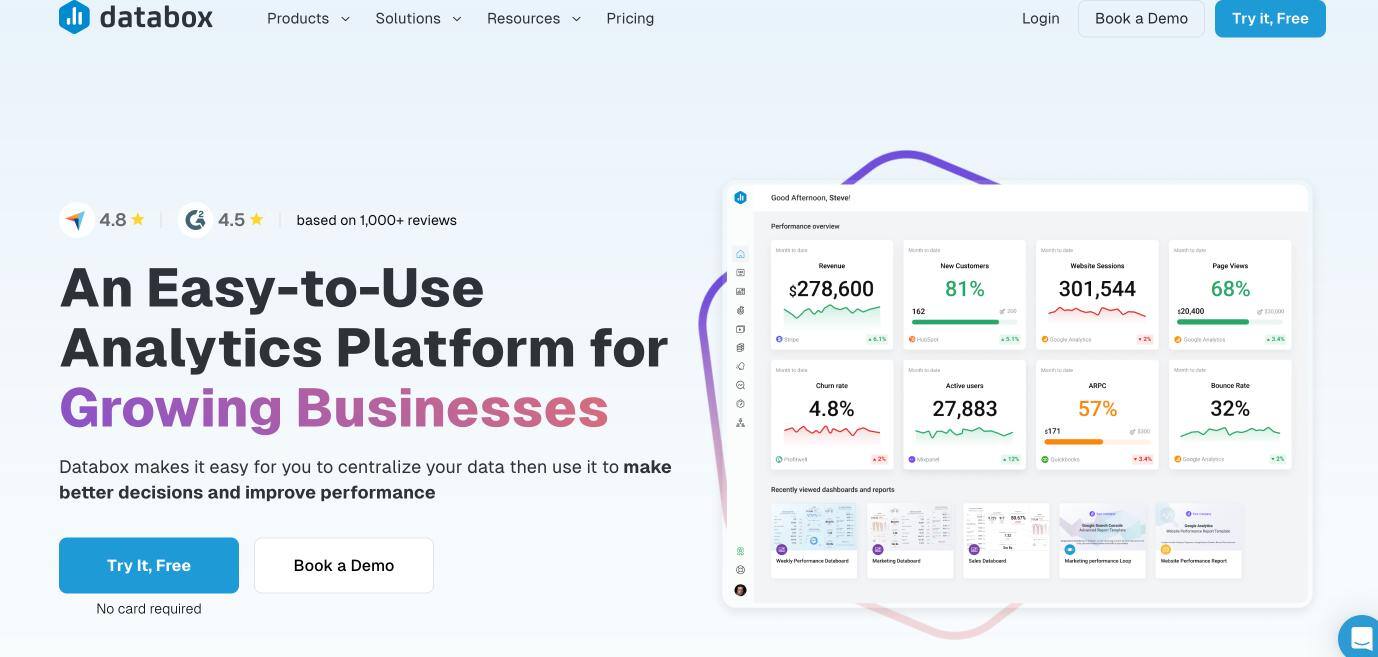Image resolution: width=1378 pixels, height=657 pixels.
Task: Click Book a Demo in the header
Action: click(x=1141, y=18)
